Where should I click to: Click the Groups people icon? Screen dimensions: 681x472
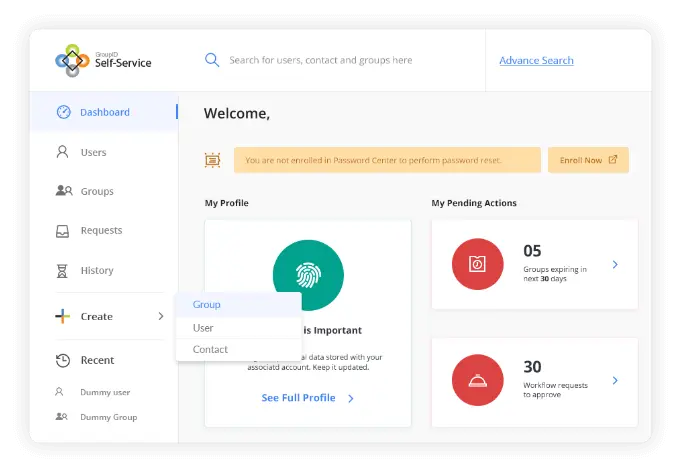coord(63,191)
